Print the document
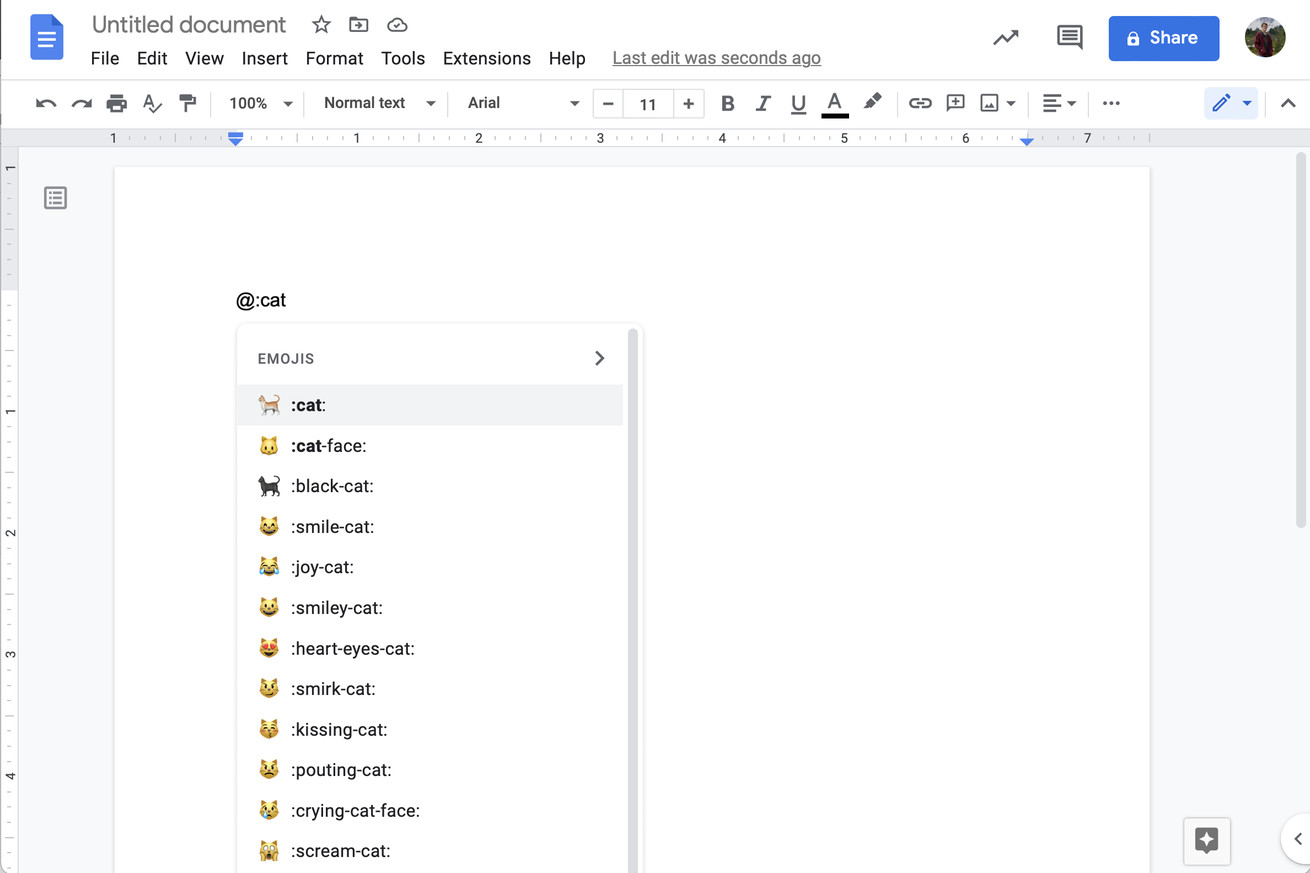1310x873 pixels. [x=116, y=103]
